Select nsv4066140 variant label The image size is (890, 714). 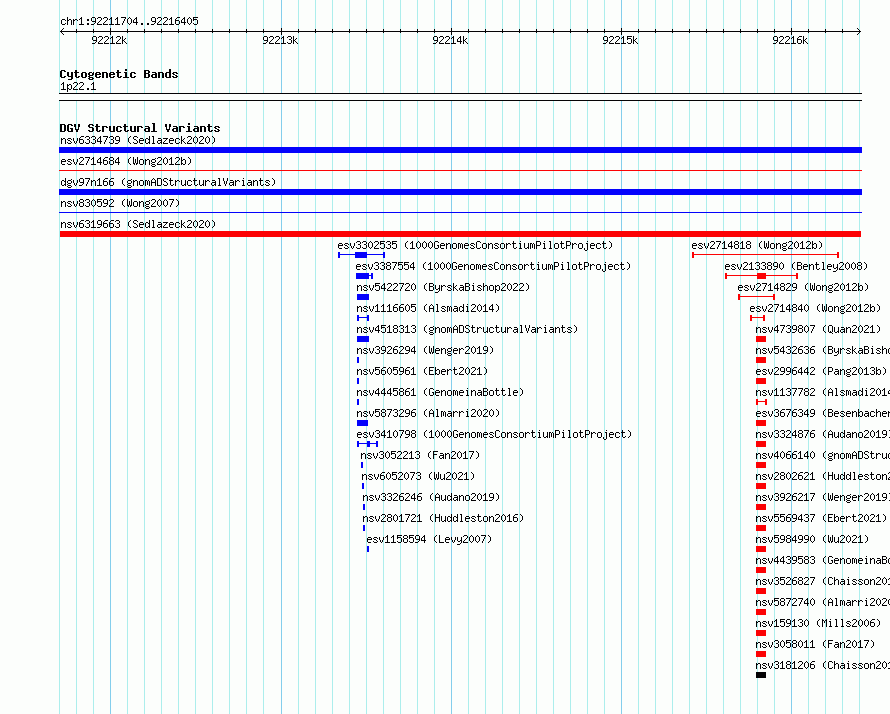[822, 455]
